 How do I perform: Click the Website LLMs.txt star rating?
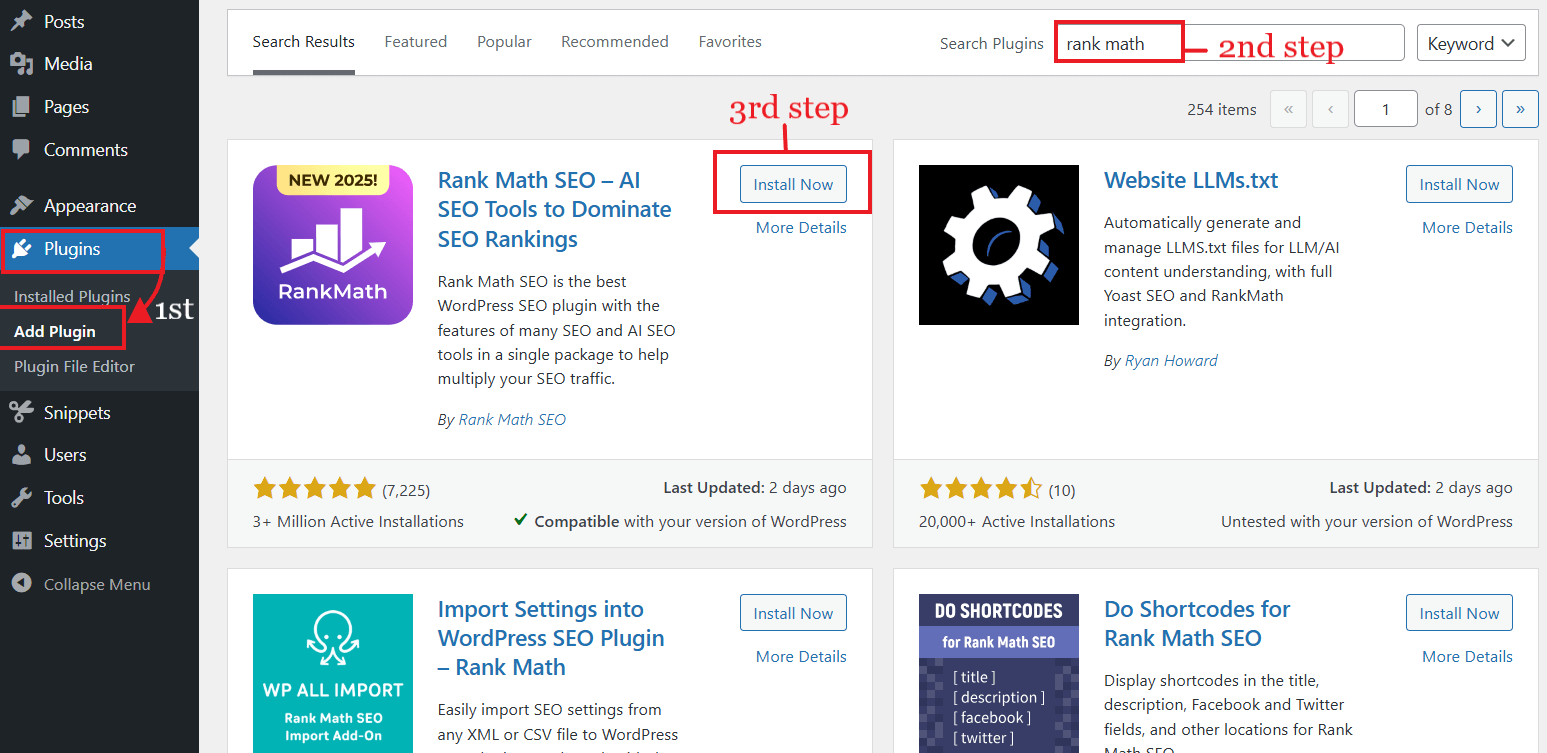pyautogui.click(x=981, y=489)
